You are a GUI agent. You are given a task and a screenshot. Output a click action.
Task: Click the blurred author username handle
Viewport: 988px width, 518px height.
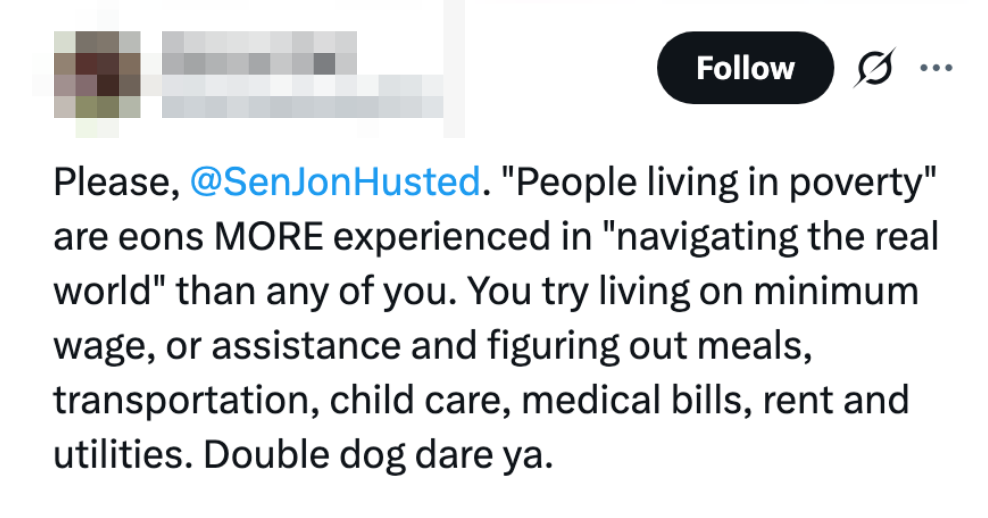coord(300,101)
